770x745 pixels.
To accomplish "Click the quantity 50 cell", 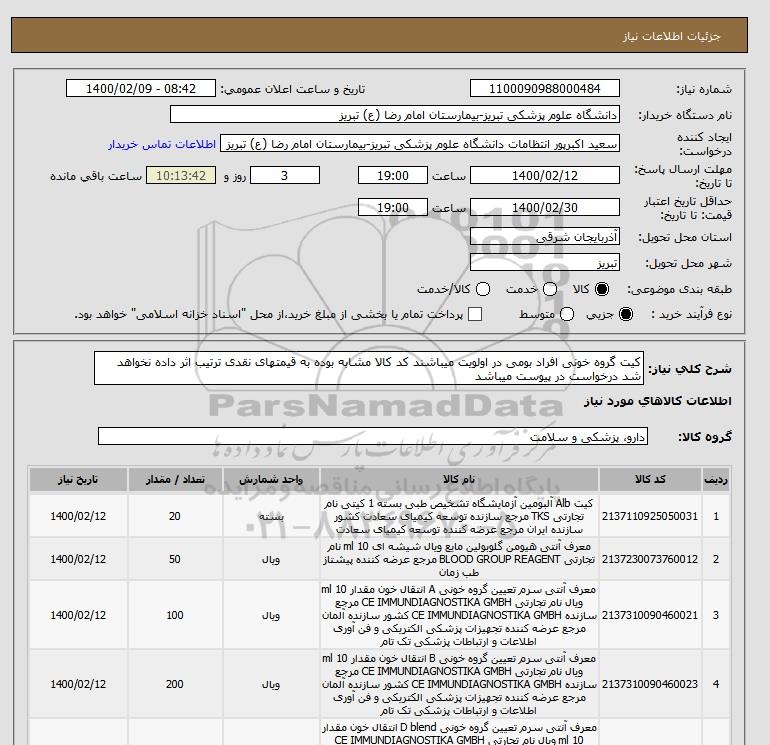I will (x=175, y=559).
